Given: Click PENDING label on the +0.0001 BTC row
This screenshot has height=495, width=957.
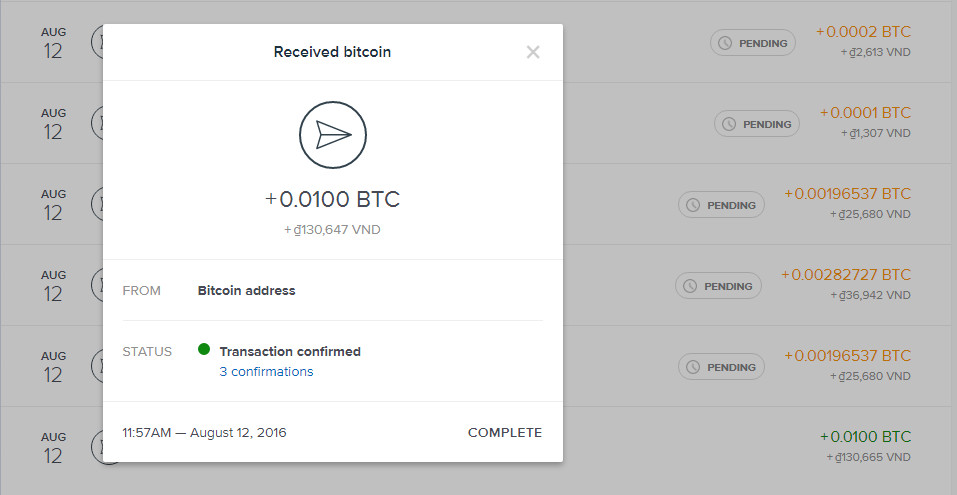Looking at the screenshot, I should coord(767,124).
